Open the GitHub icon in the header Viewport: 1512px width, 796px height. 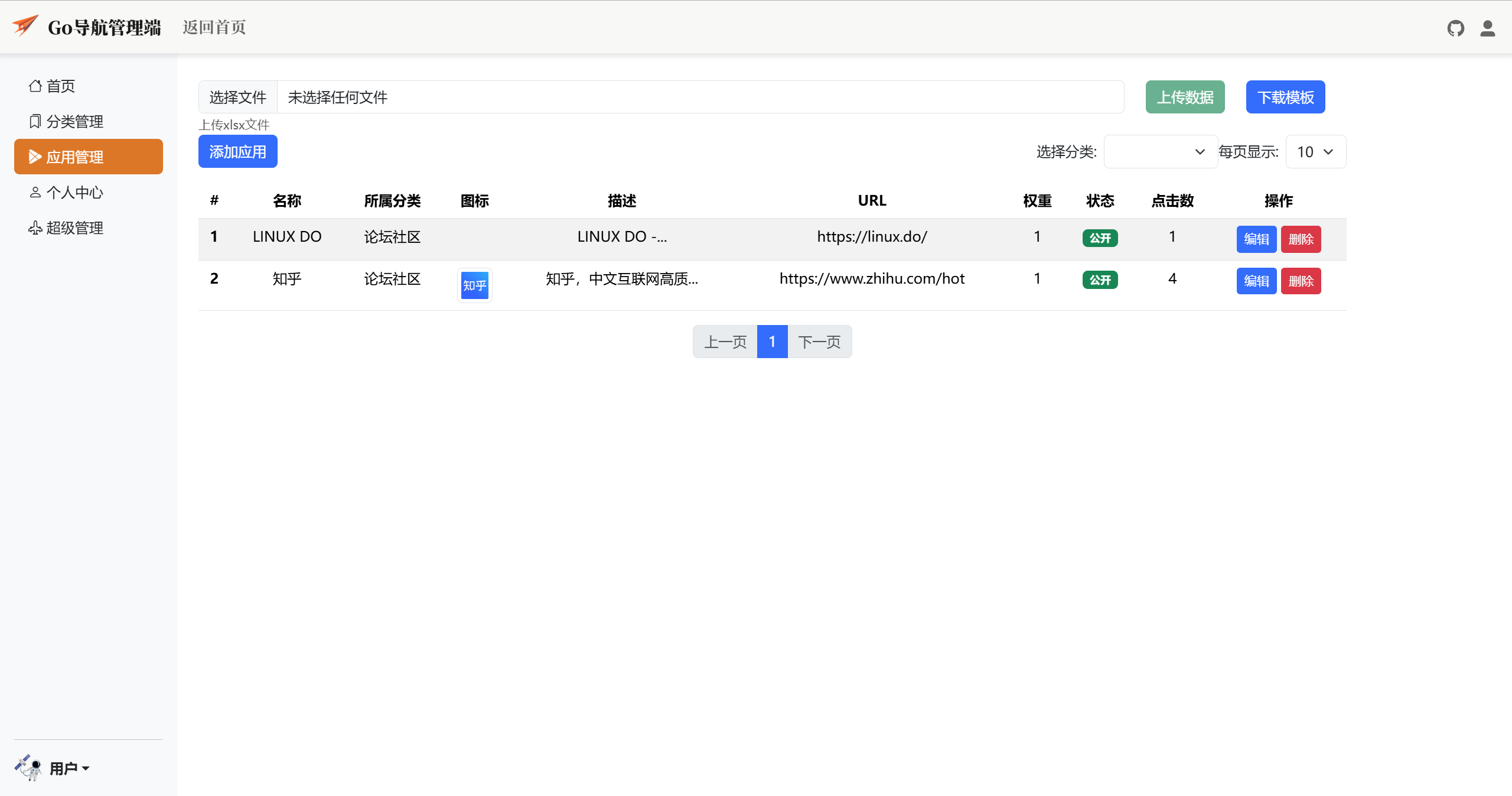pyautogui.click(x=1455, y=28)
